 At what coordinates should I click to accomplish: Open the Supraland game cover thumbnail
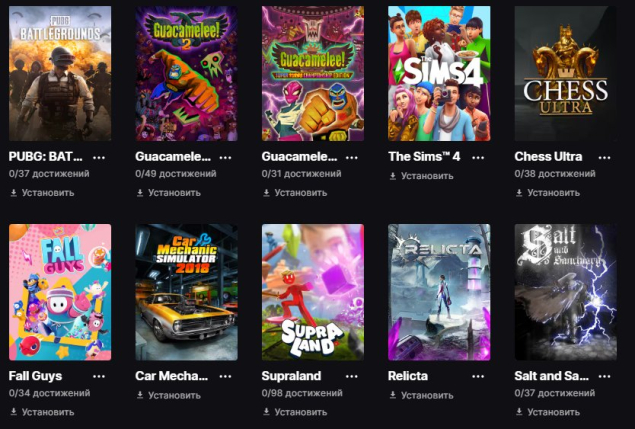point(313,292)
